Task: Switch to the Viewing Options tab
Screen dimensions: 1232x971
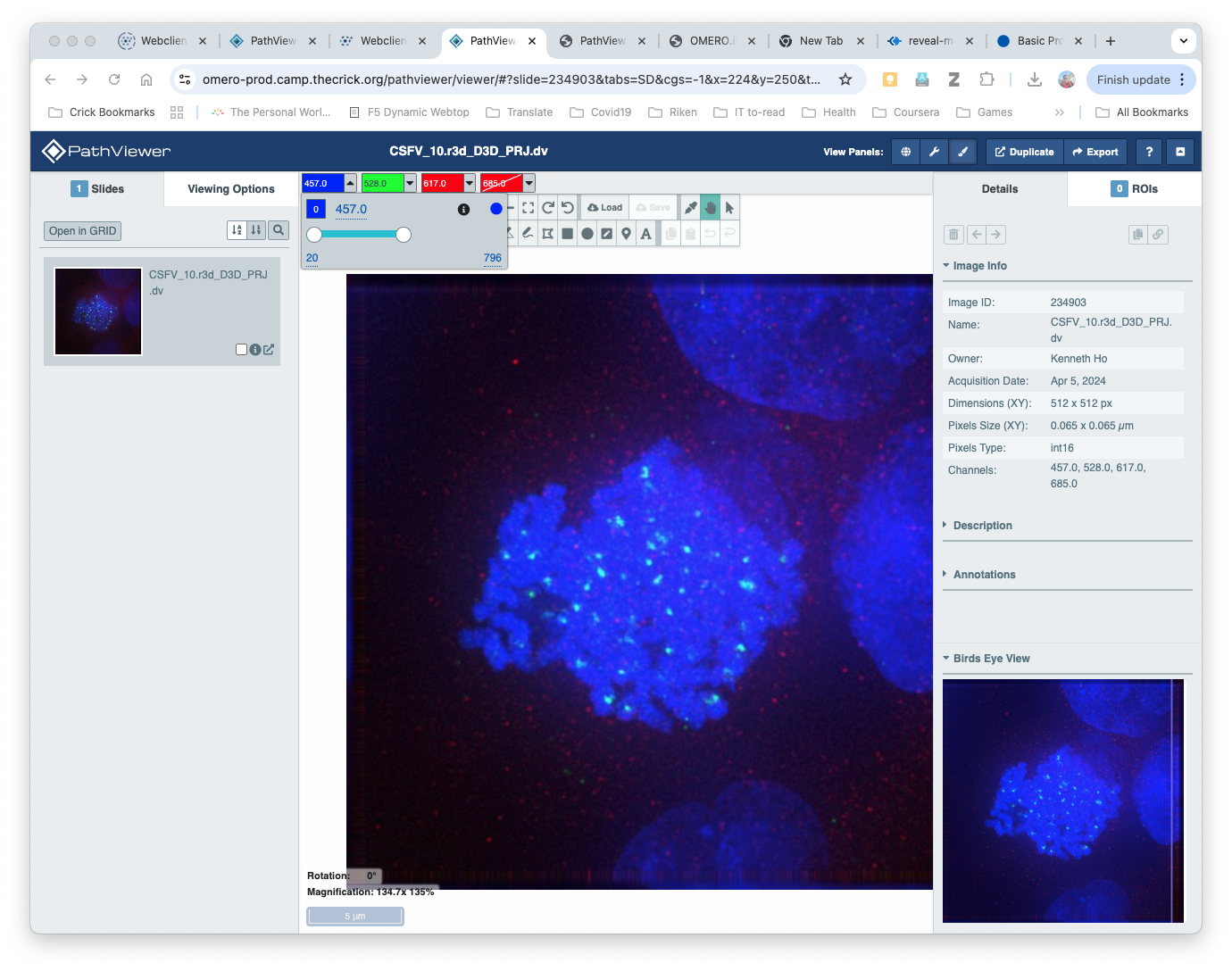Action: pos(231,189)
